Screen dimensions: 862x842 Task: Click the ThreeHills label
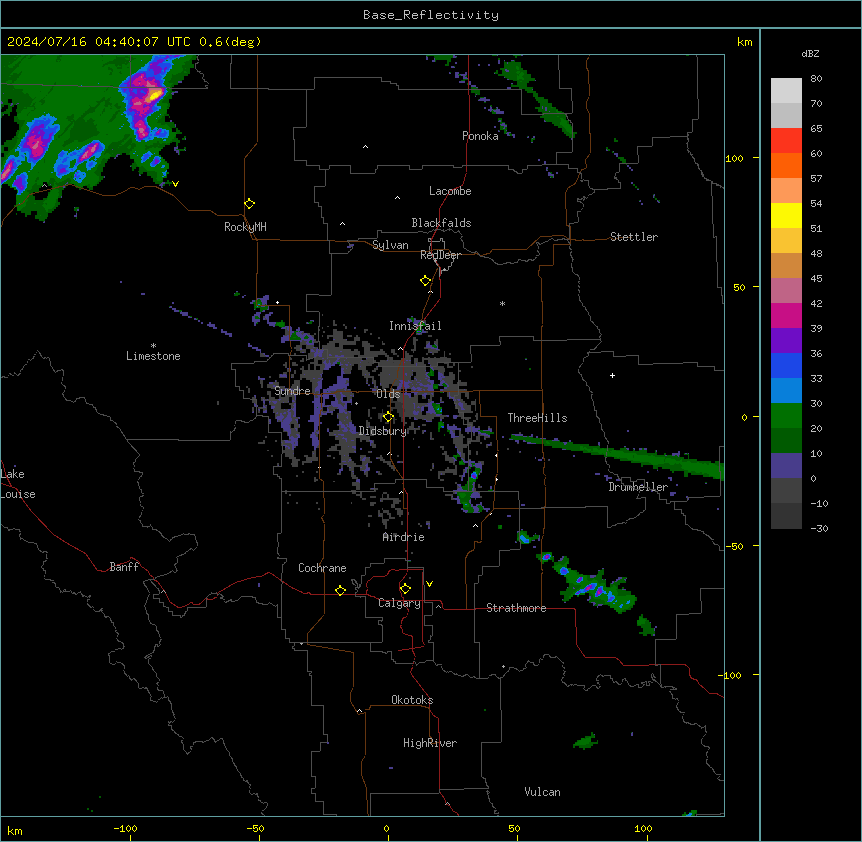(537, 418)
